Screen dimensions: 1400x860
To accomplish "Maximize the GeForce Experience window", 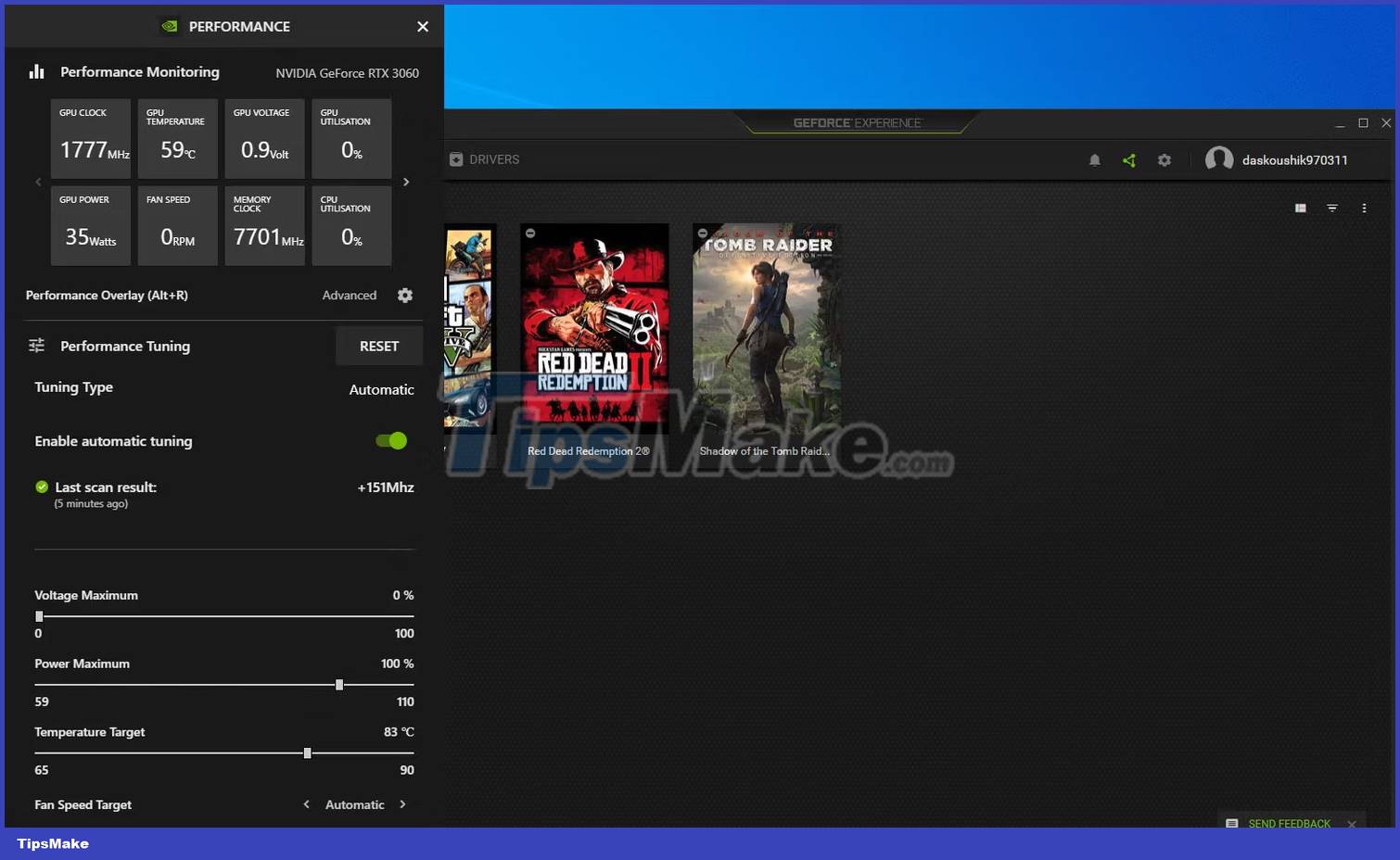I will [1363, 123].
